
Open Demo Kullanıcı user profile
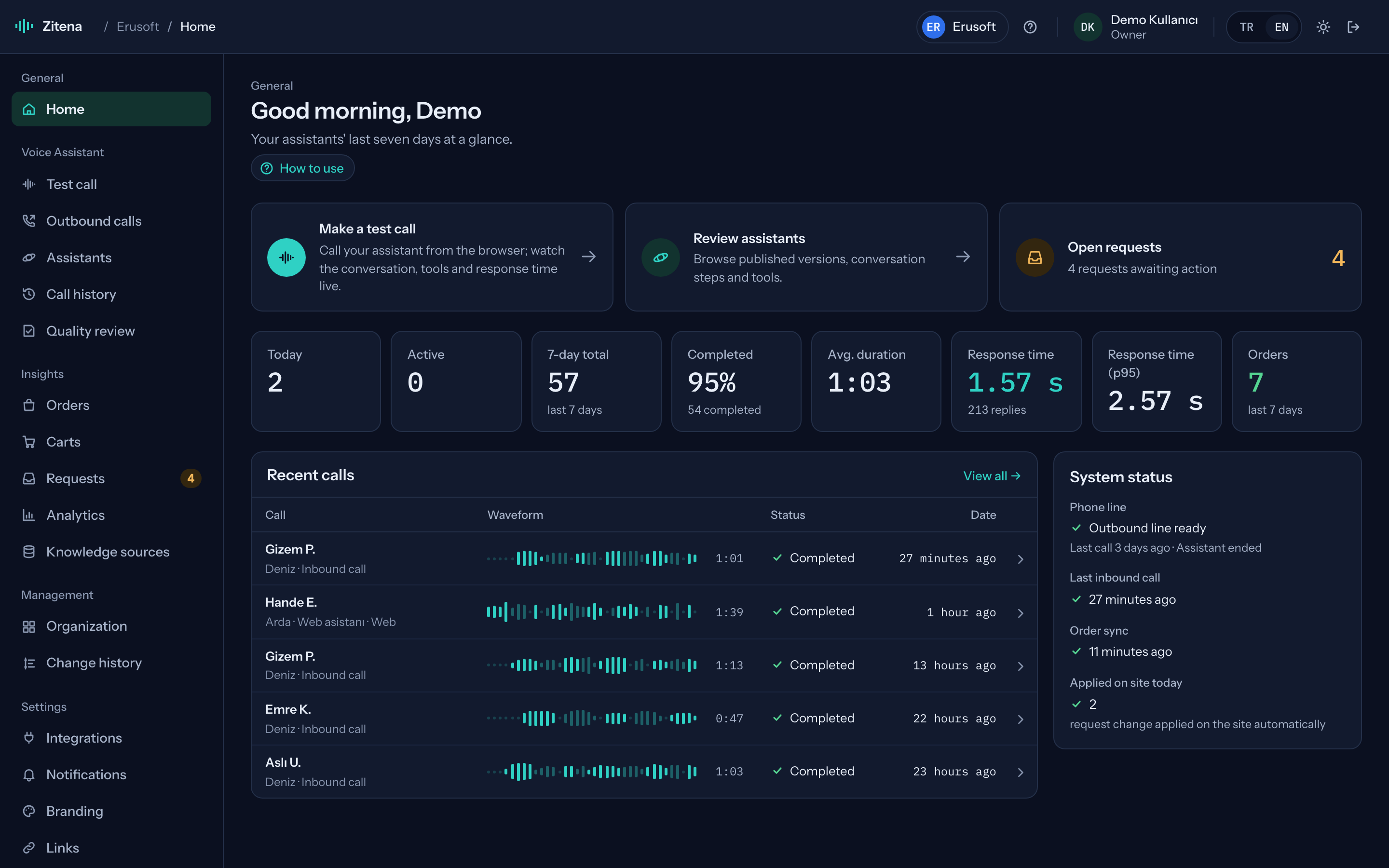click(1136, 27)
